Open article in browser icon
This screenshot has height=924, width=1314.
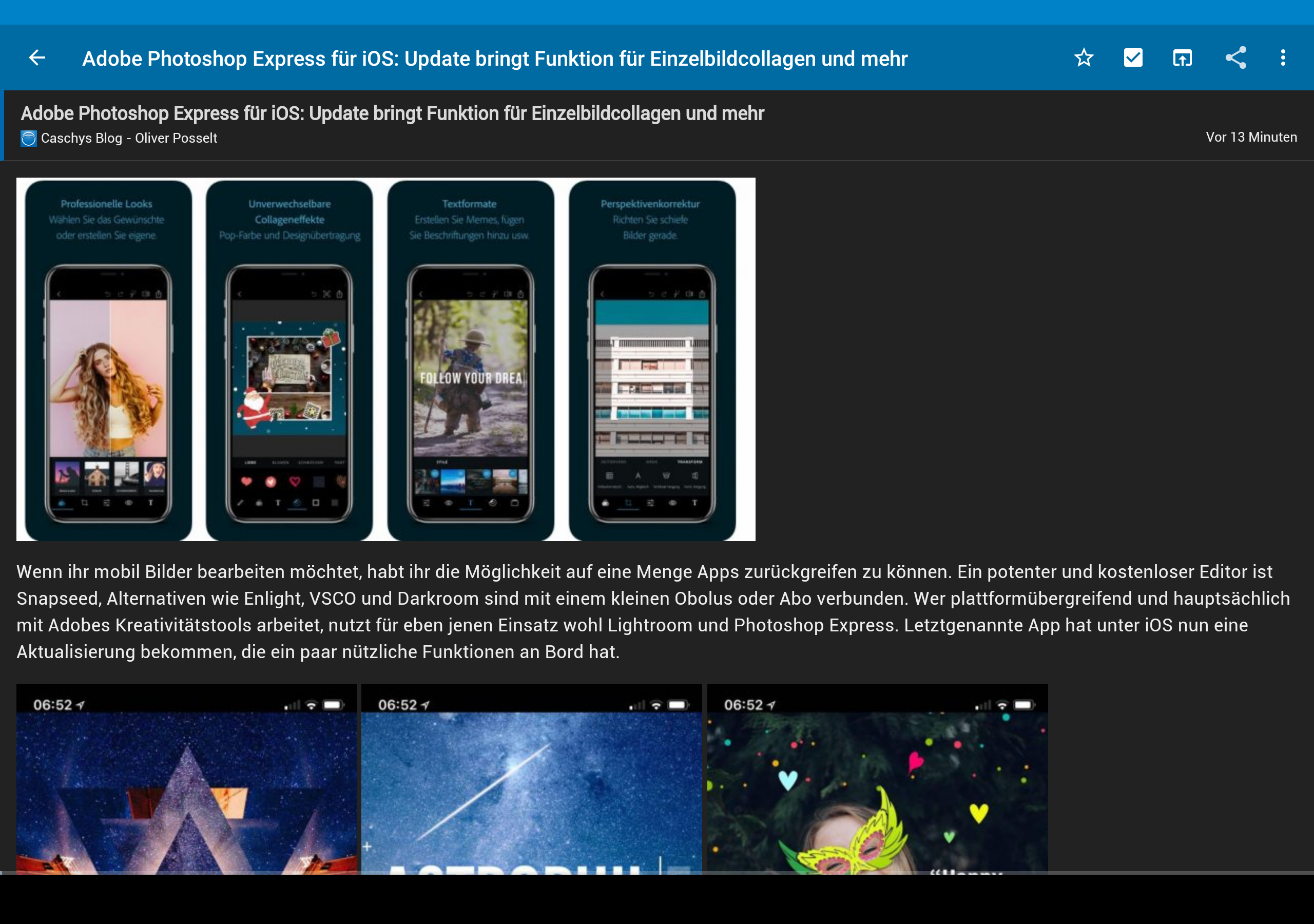coord(1183,58)
